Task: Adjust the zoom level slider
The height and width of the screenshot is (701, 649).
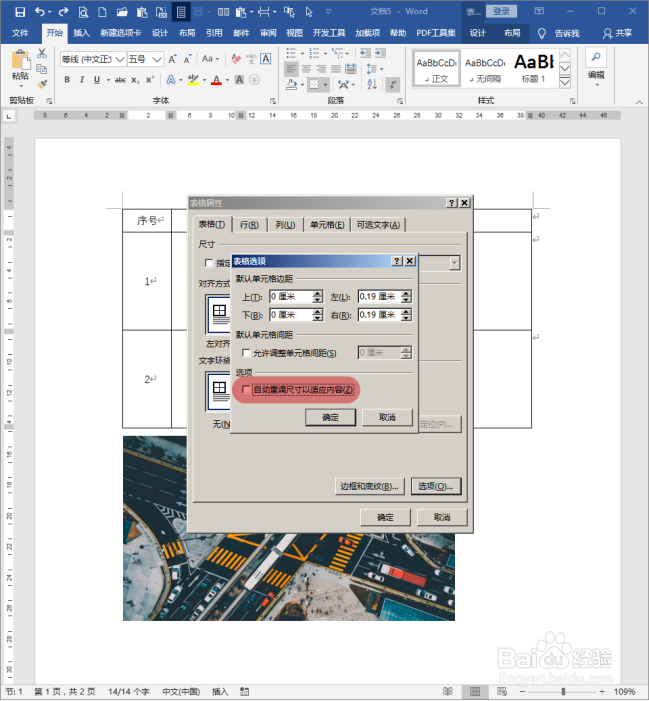Action: pos(563,692)
